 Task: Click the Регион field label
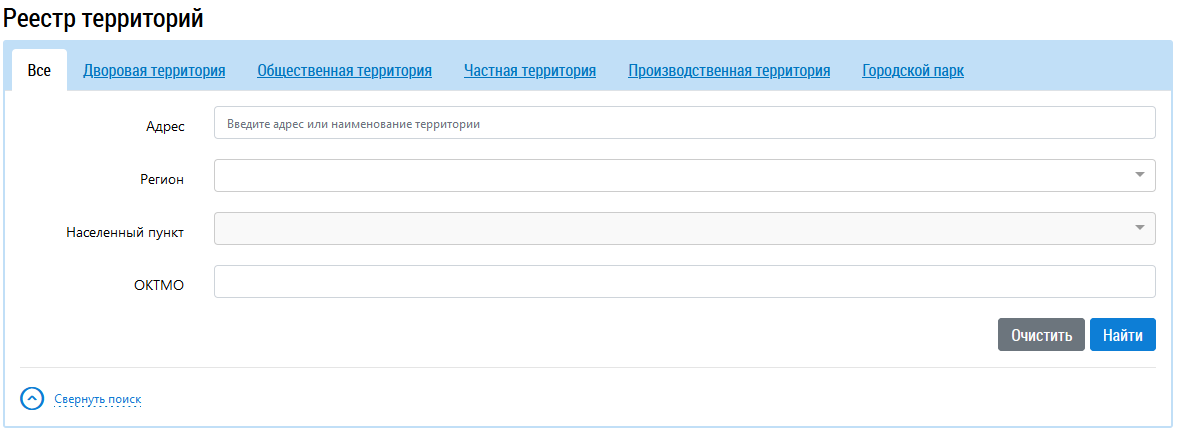162,180
